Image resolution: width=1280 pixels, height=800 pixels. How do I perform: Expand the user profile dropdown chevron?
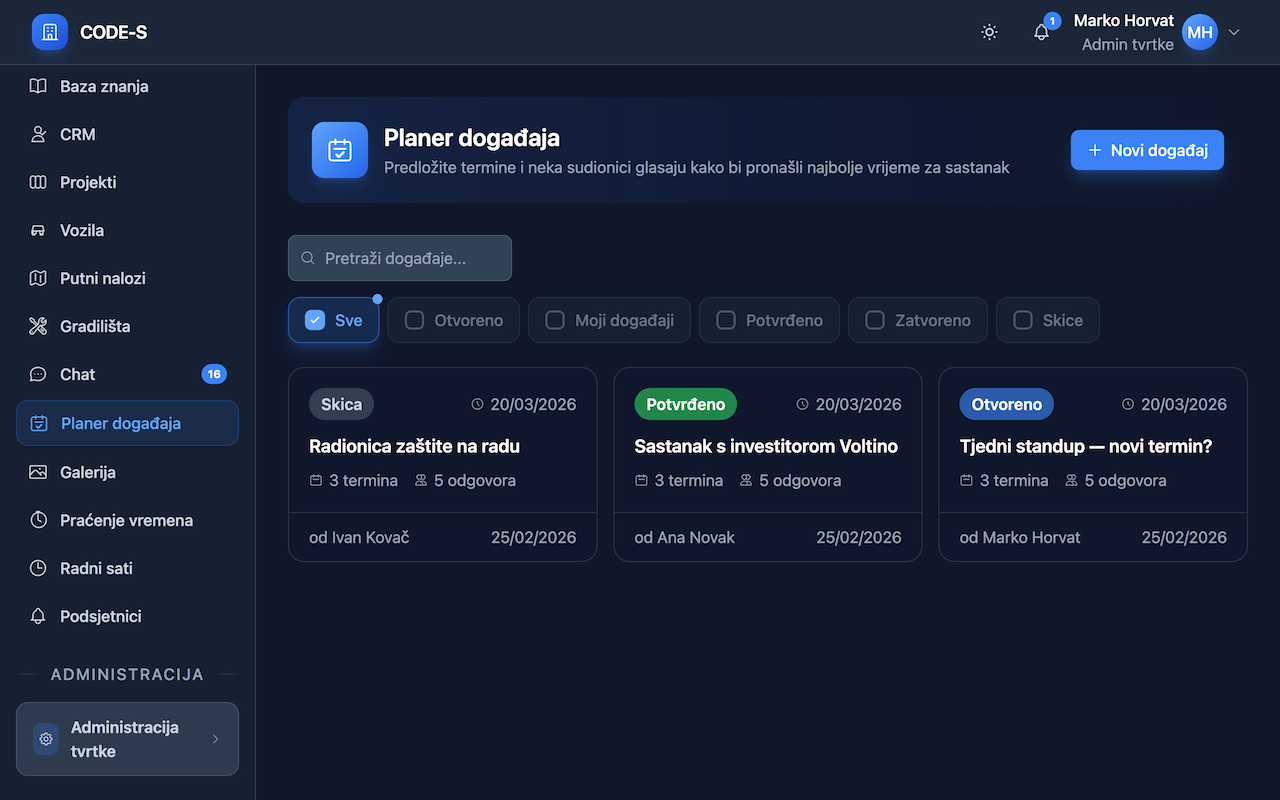coord(1234,32)
